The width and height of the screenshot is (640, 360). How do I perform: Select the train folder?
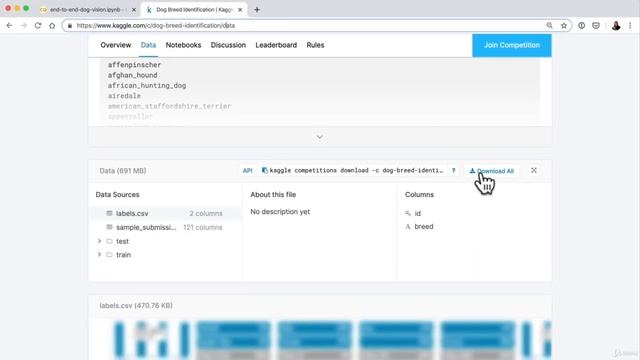click(123, 255)
